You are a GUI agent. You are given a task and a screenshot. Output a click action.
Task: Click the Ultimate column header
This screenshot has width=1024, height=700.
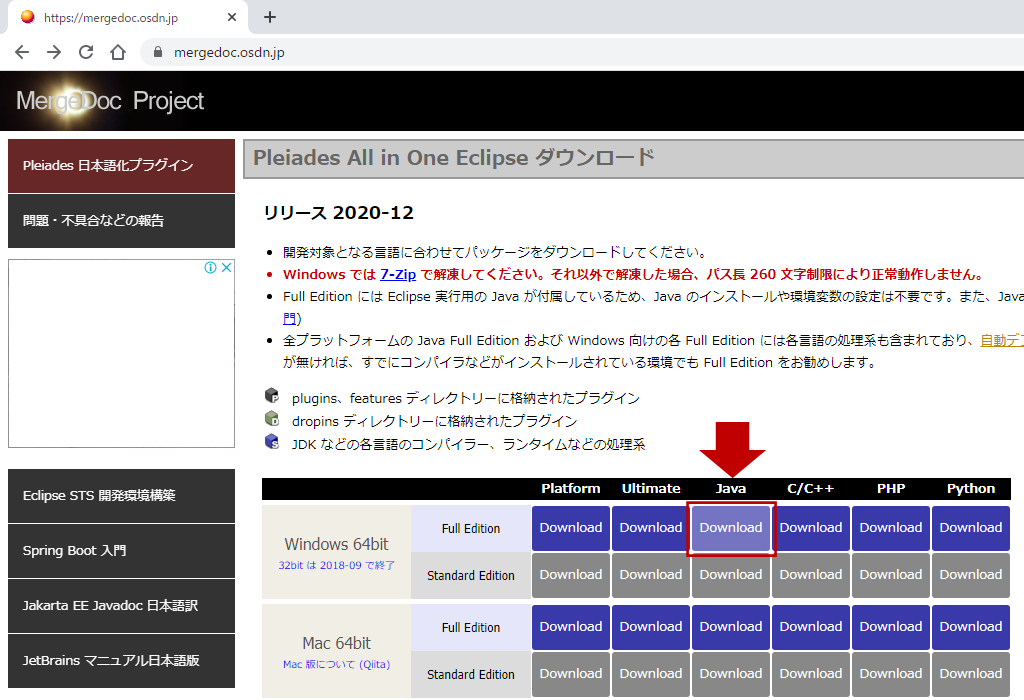point(651,488)
